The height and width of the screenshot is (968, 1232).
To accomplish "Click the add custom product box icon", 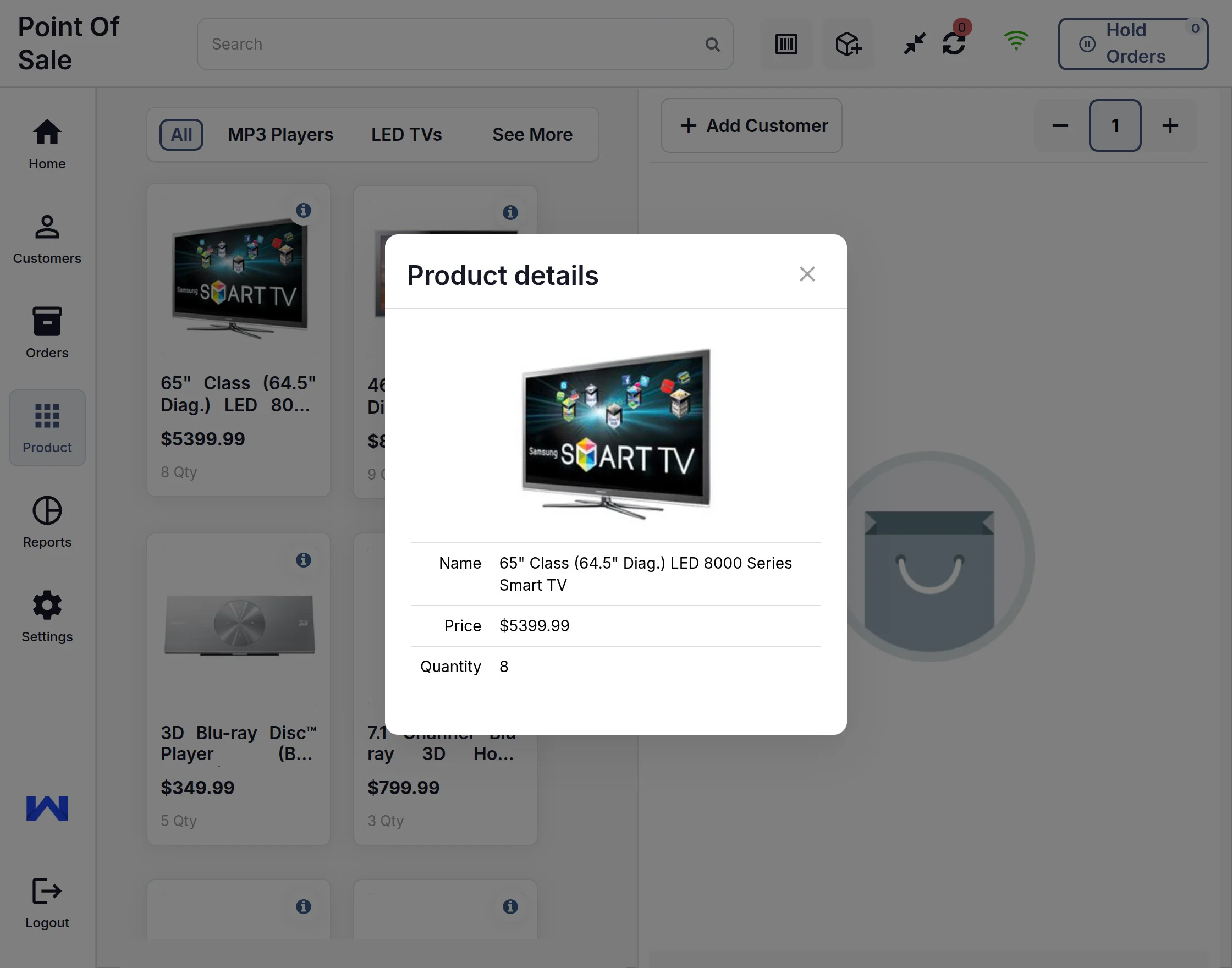I will click(848, 44).
